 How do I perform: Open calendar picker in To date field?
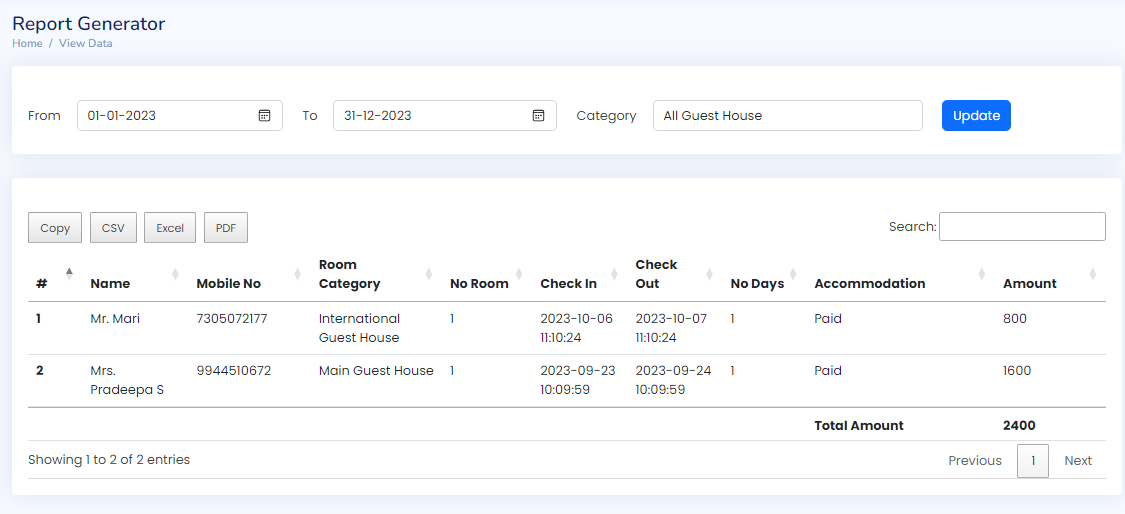pyautogui.click(x=538, y=116)
